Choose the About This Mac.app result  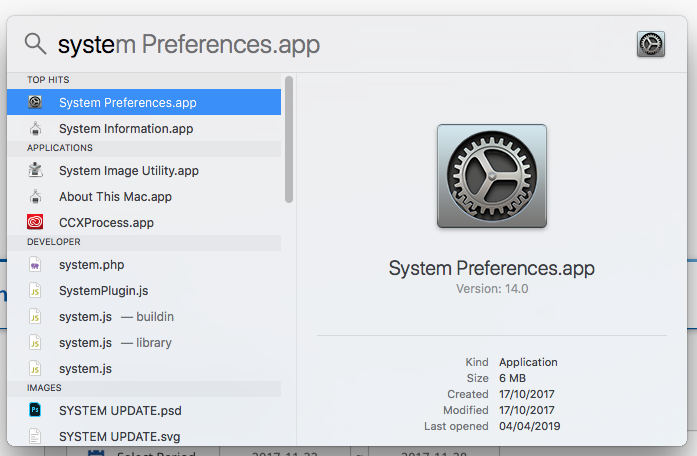point(115,197)
